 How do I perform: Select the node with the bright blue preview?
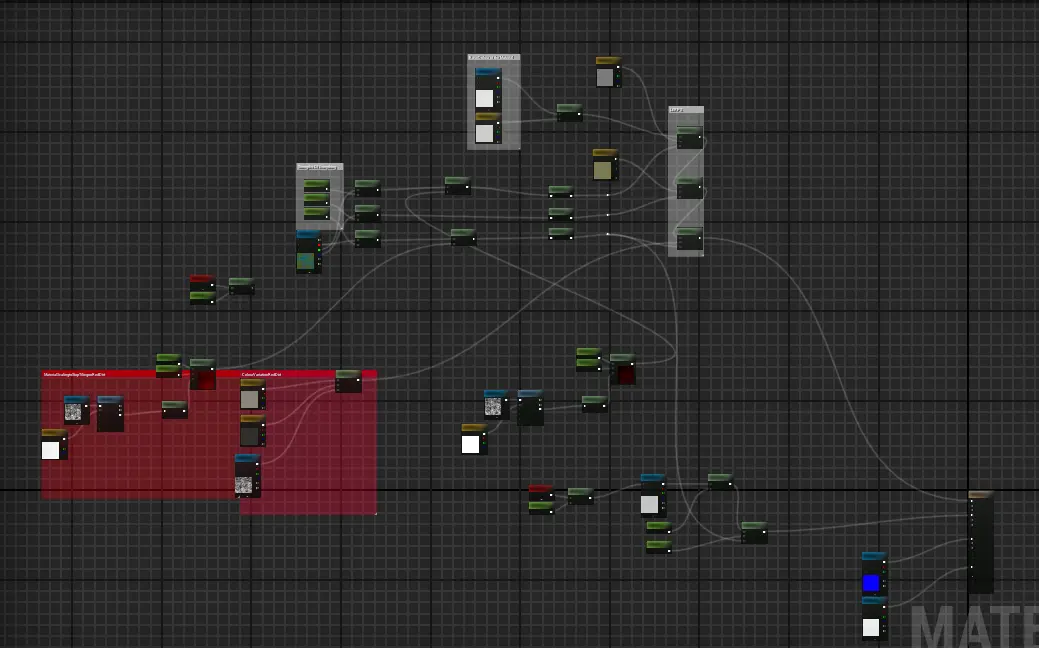click(x=873, y=573)
